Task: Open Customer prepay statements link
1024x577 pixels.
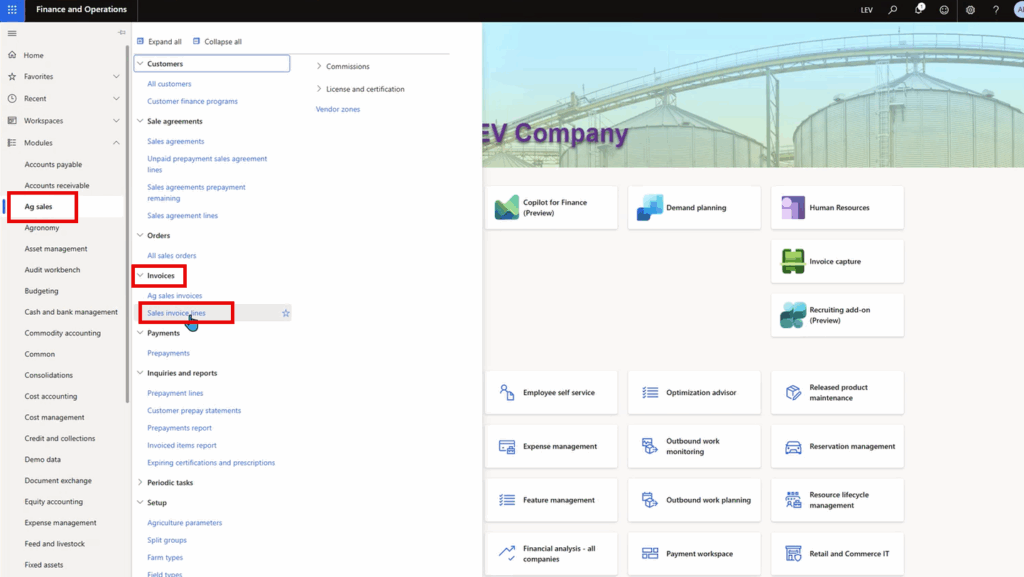Action: click(x=194, y=411)
